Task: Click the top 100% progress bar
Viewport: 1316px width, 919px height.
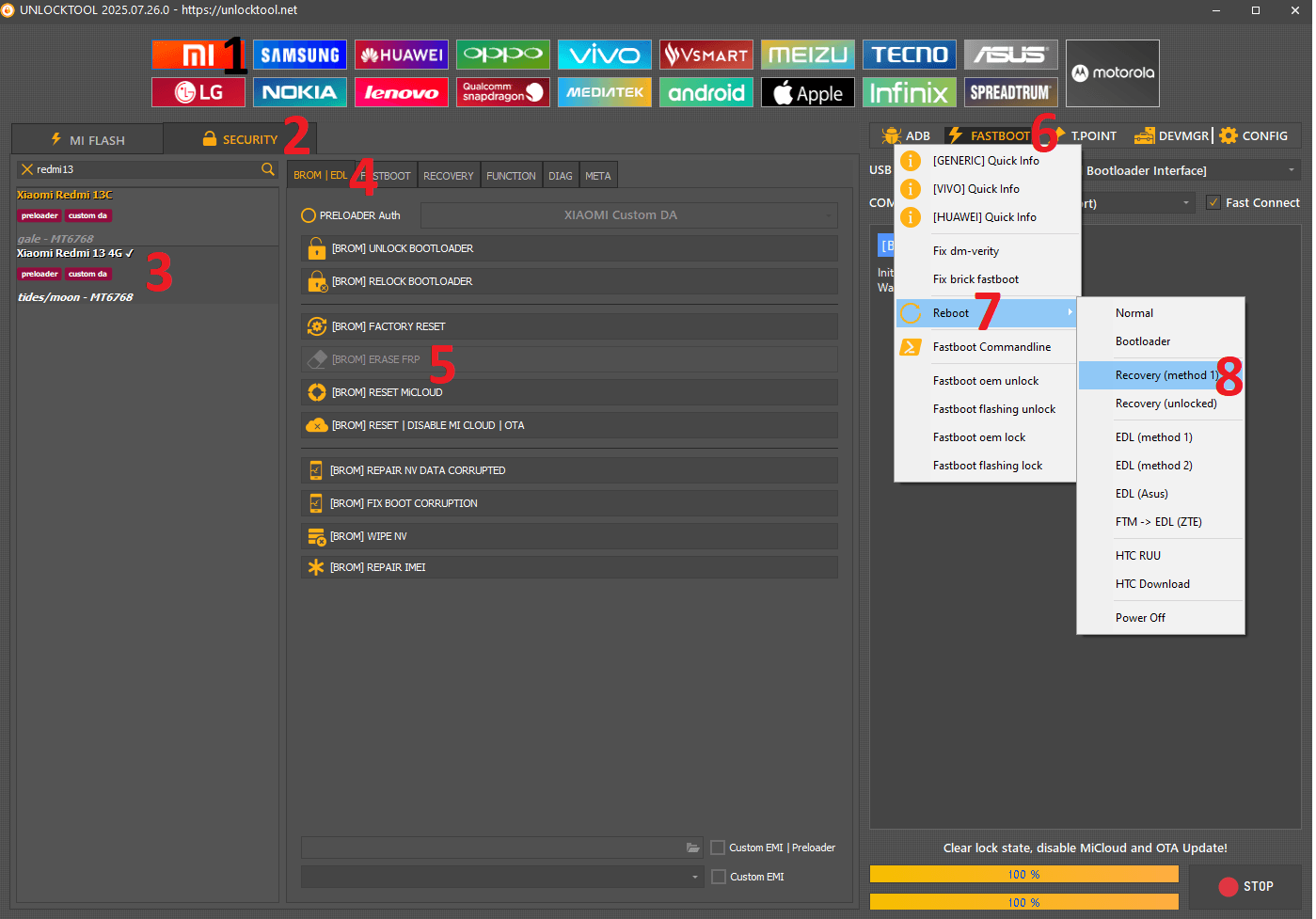Action: [x=1023, y=874]
